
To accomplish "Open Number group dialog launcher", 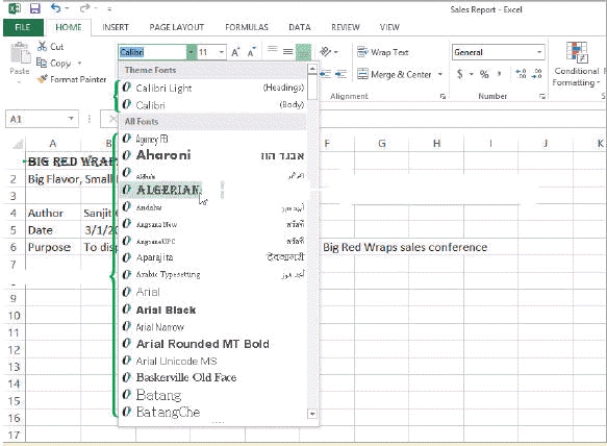I will 542,96.
